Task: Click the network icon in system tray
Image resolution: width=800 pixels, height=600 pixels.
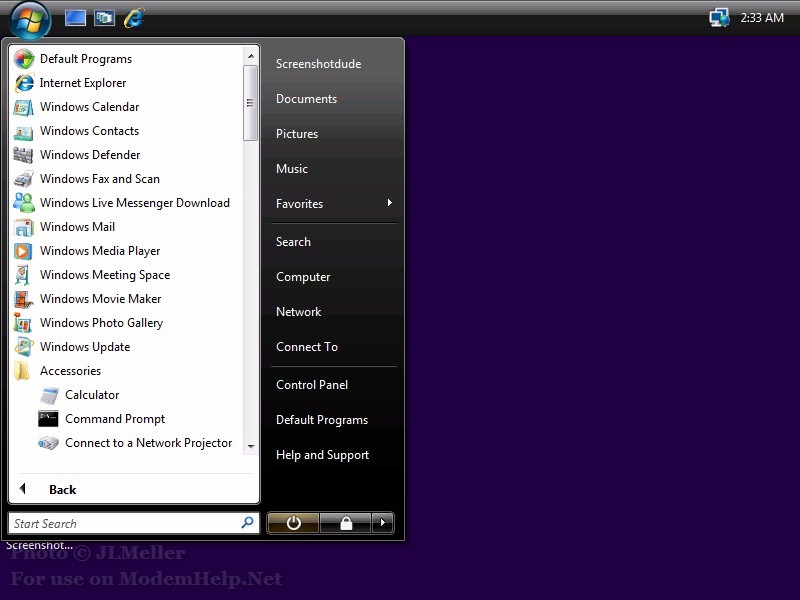Action: 719,18
